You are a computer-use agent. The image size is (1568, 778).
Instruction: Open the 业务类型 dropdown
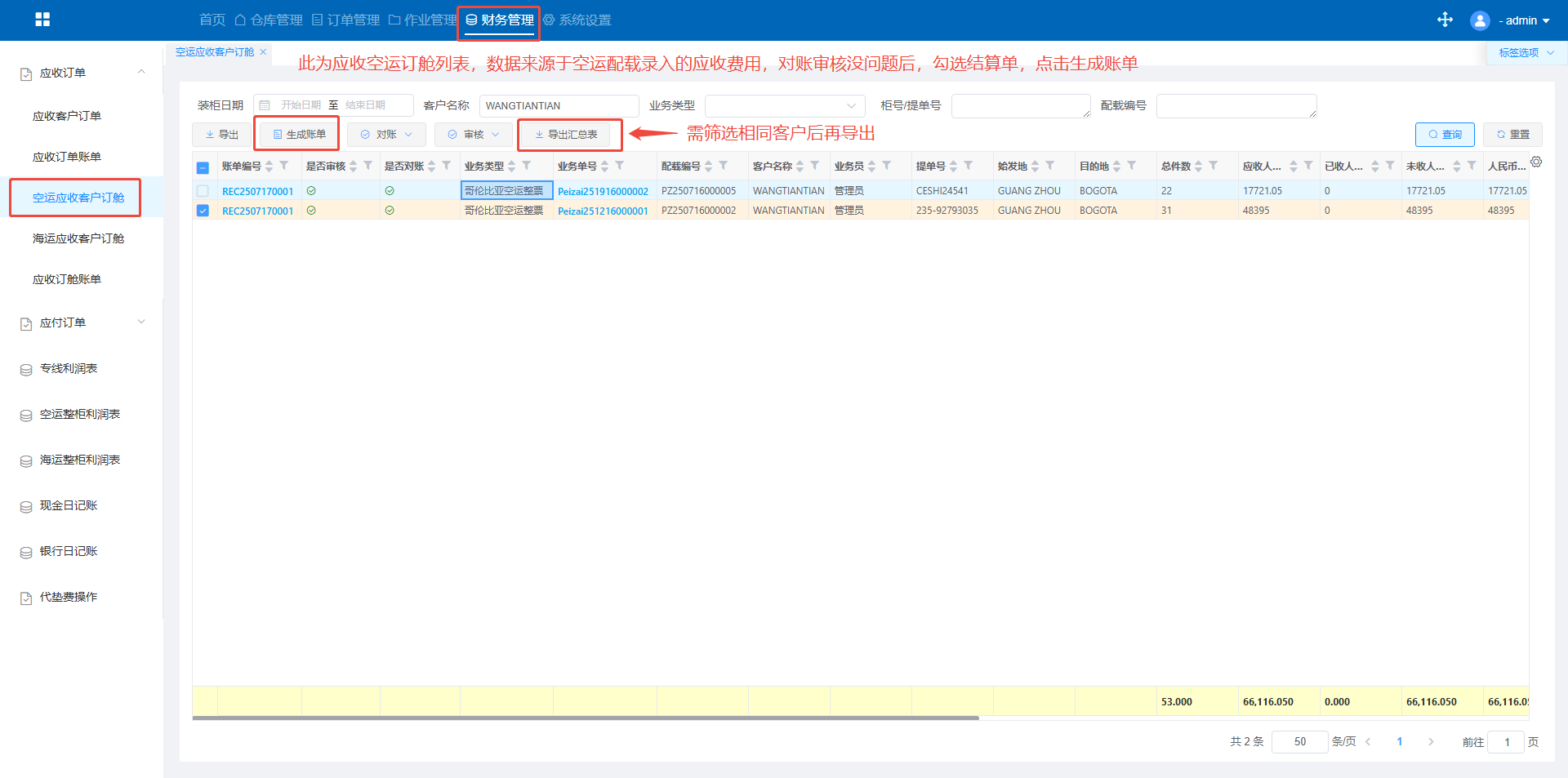click(x=784, y=106)
